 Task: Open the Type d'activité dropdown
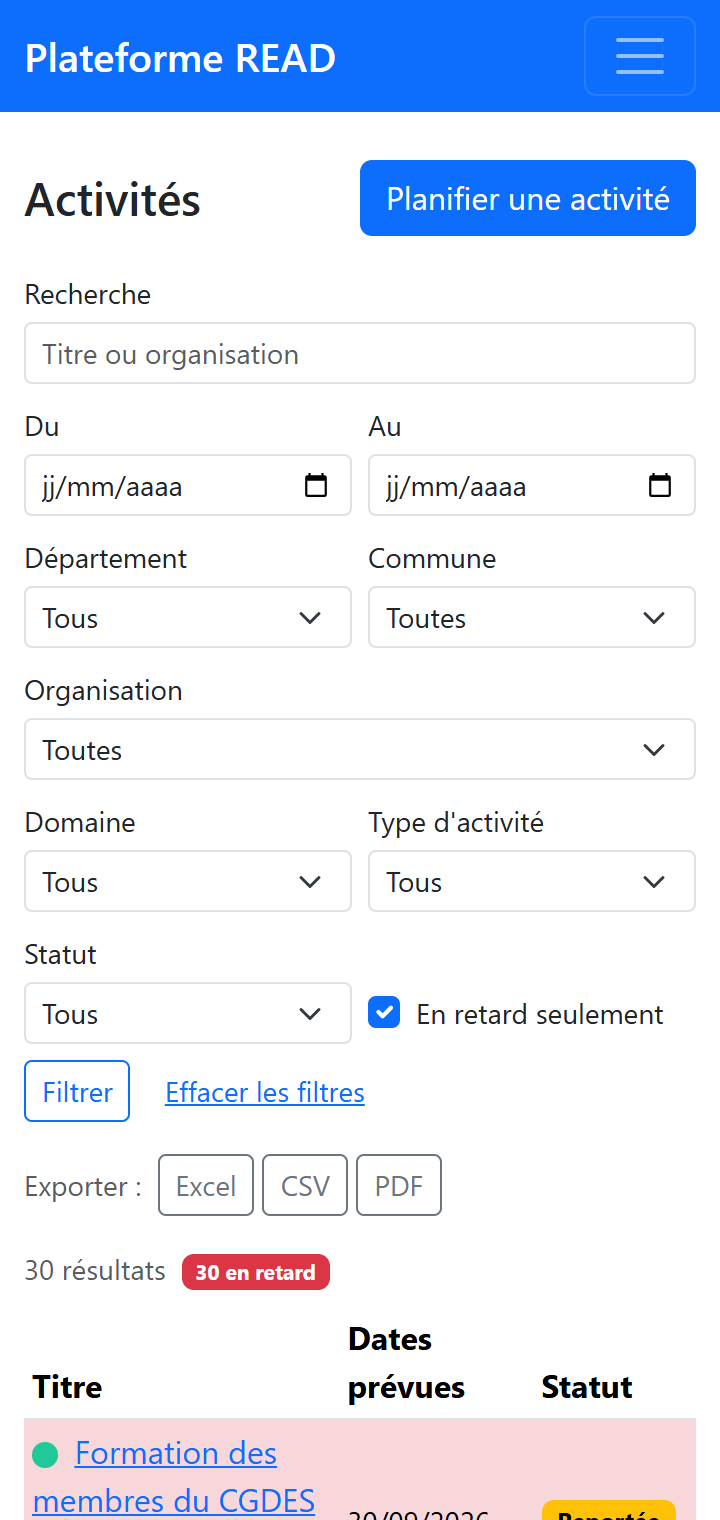pyautogui.click(x=532, y=881)
